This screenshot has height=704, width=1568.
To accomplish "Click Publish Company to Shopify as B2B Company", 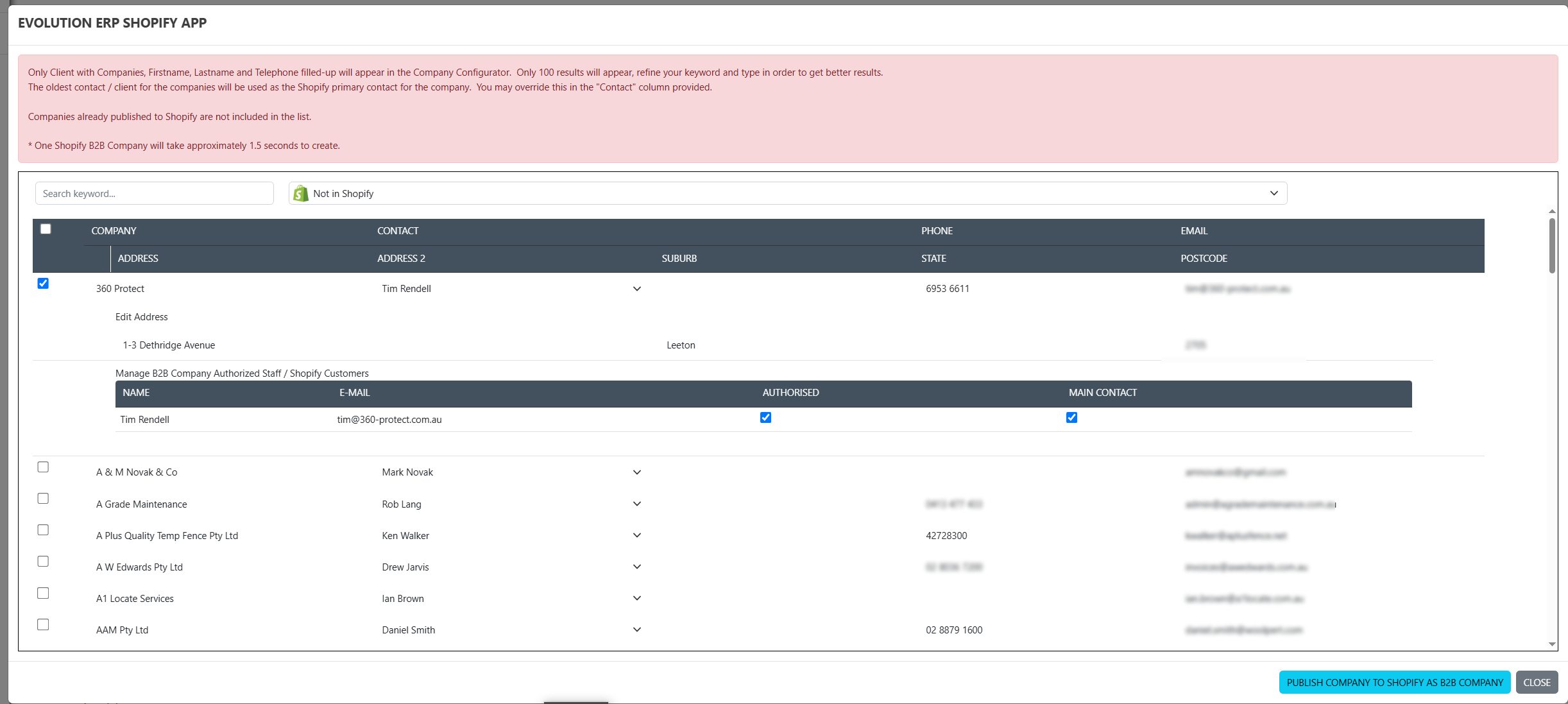I will click(x=1395, y=682).
